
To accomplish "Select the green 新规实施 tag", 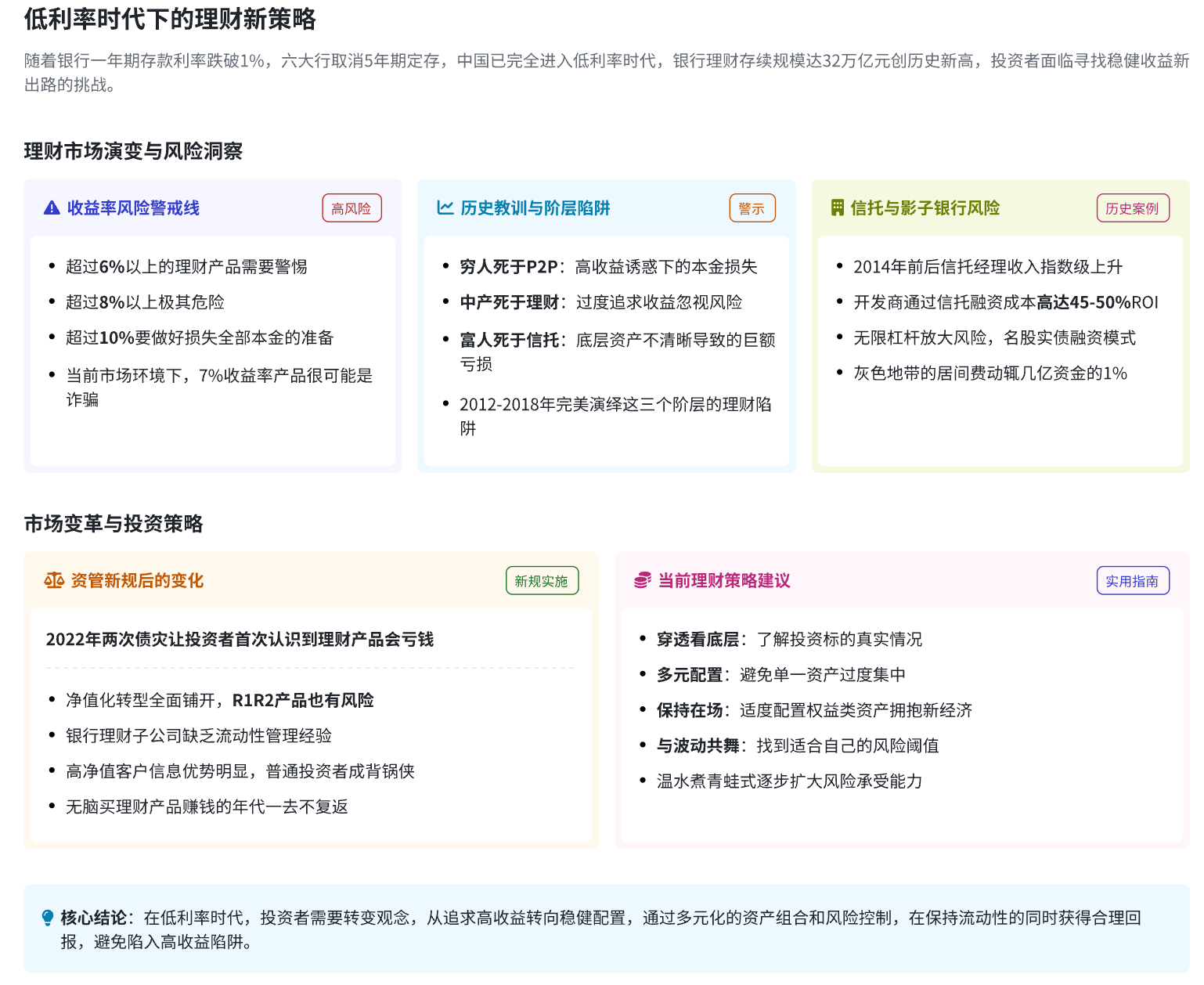I will tap(542, 581).
